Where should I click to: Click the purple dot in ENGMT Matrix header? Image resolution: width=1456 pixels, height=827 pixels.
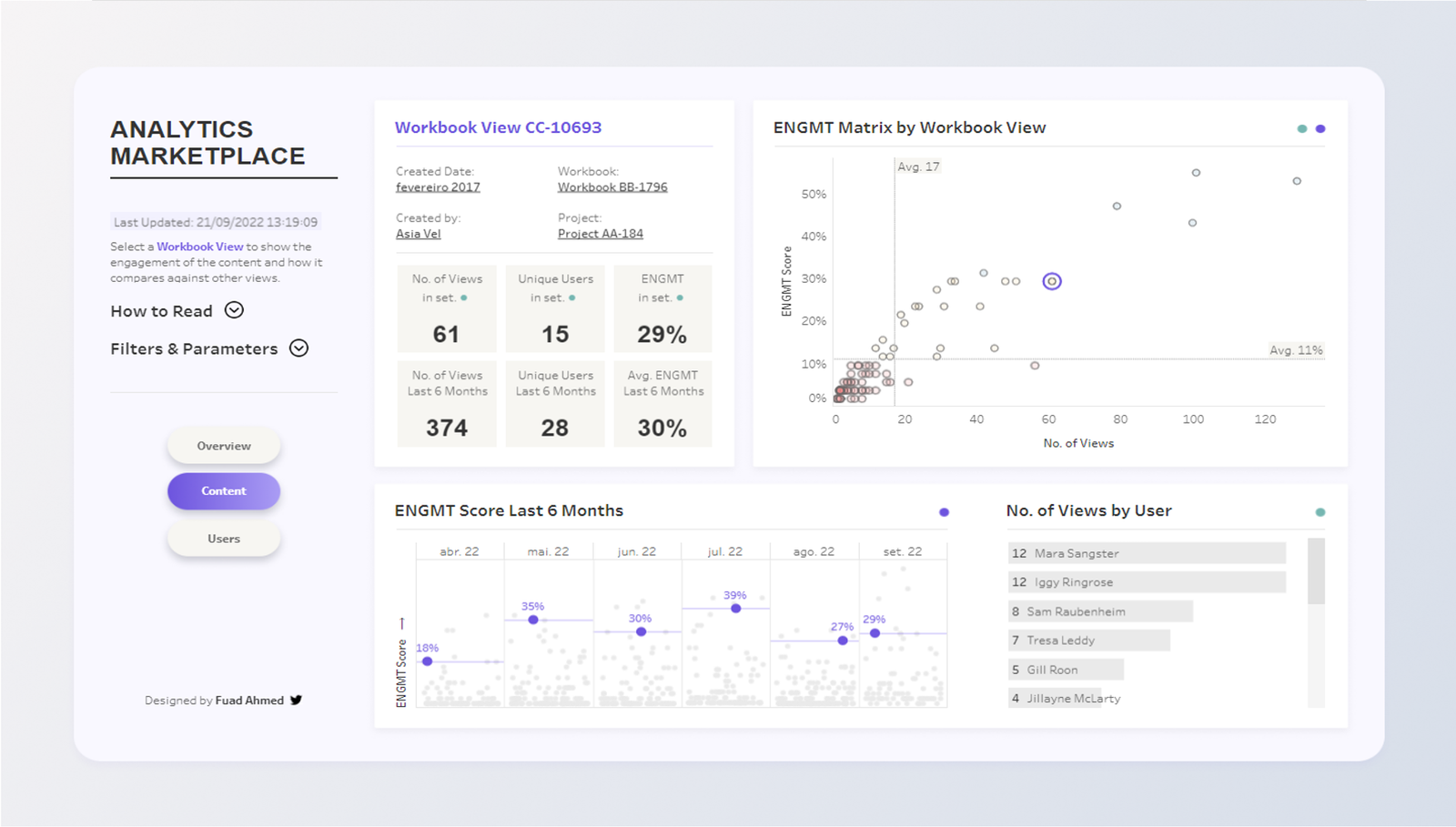(x=1320, y=129)
